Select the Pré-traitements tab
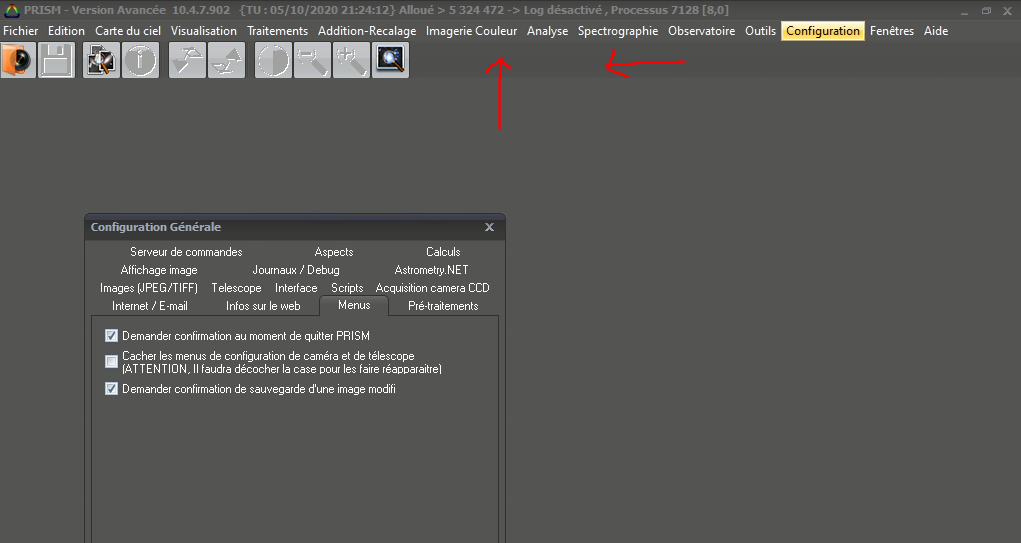 [443, 306]
